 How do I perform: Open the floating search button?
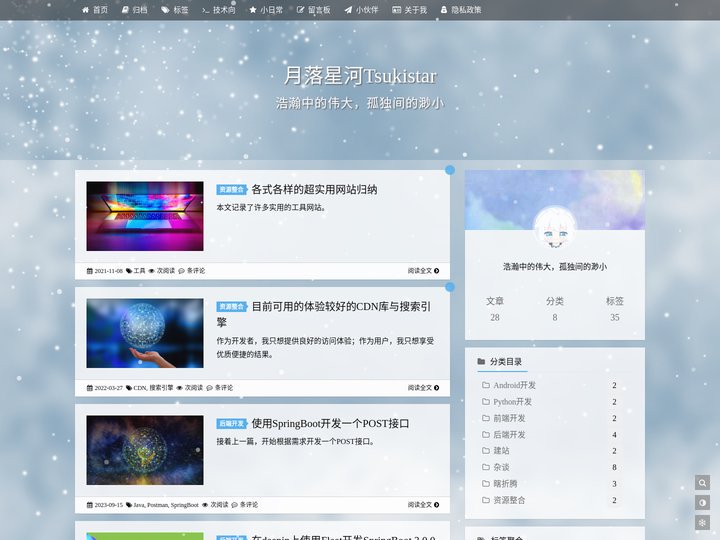coord(702,483)
